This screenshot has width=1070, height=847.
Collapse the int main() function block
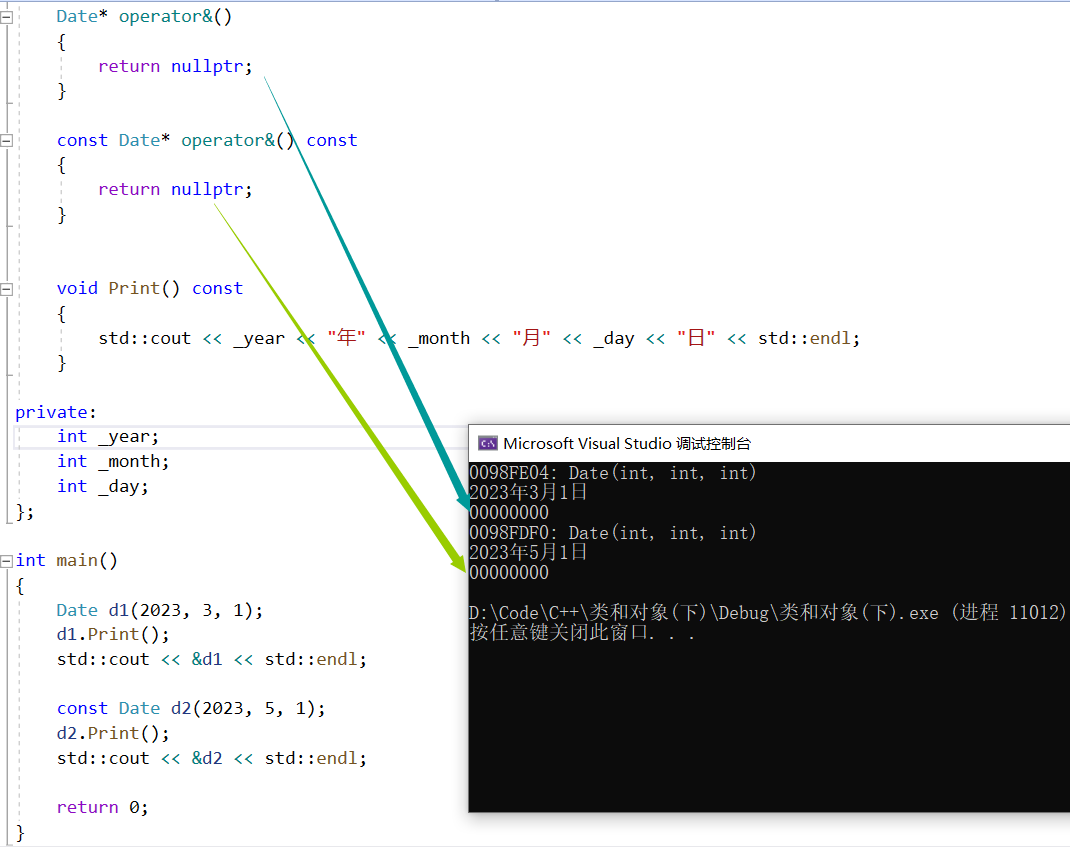pos(6,561)
